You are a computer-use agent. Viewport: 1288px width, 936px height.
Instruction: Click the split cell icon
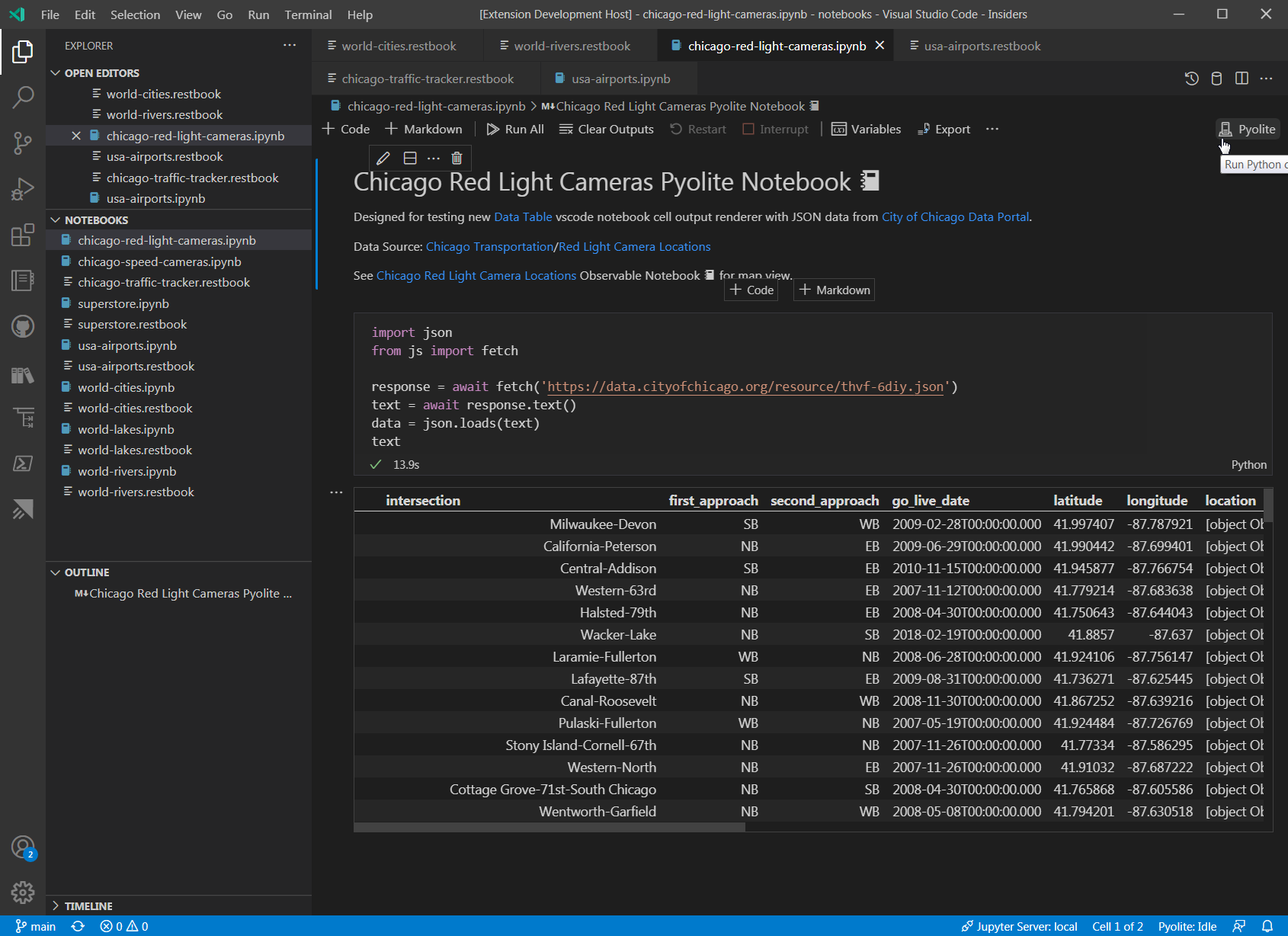point(410,158)
